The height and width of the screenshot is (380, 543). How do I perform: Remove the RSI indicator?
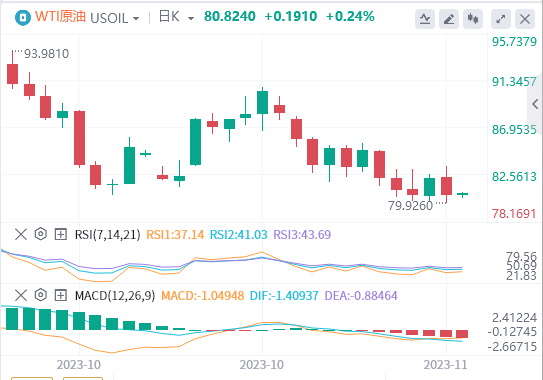click(x=21, y=235)
